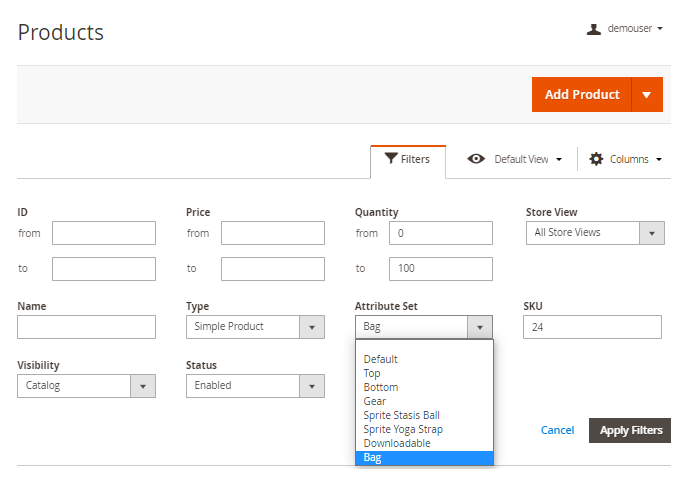Click the funnel icon on Filters tab

(390, 159)
